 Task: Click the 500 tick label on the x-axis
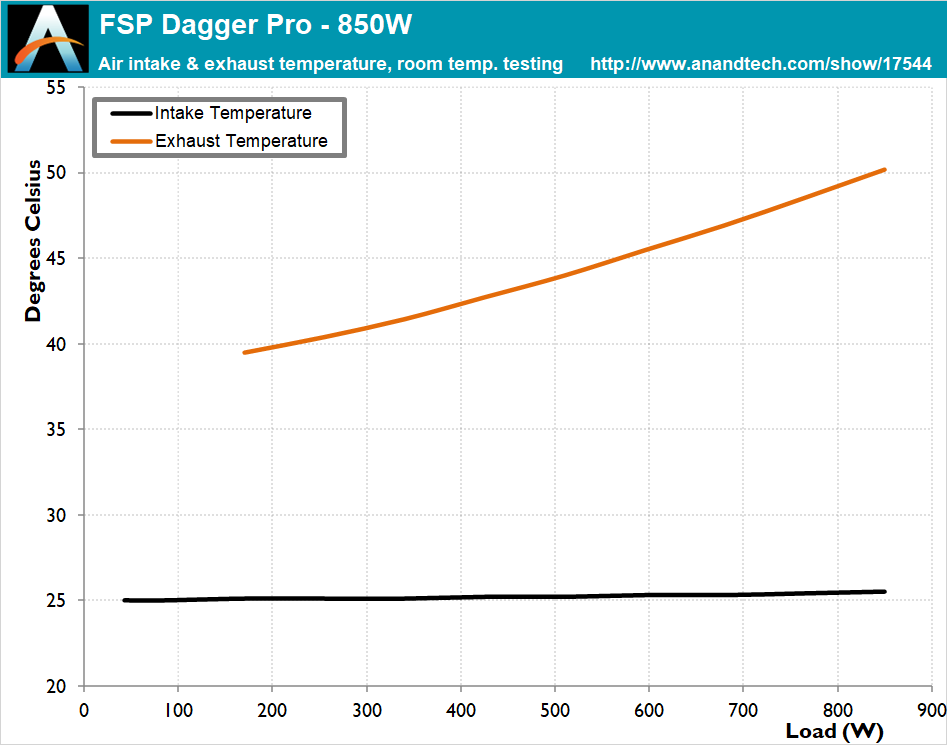[x=554, y=708]
